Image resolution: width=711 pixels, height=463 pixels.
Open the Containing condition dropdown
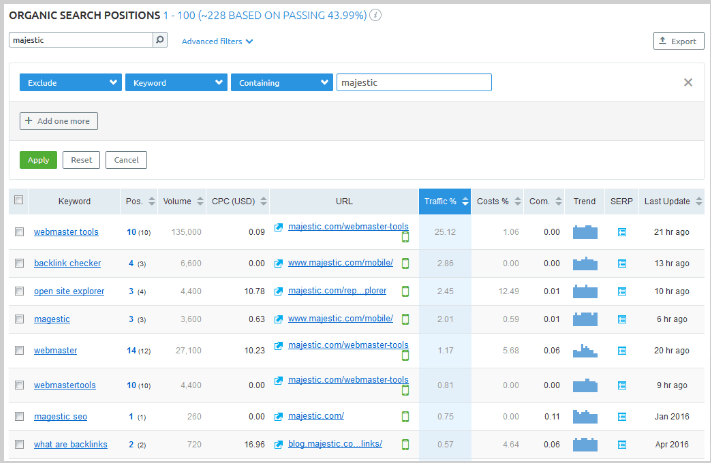(282, 83)
